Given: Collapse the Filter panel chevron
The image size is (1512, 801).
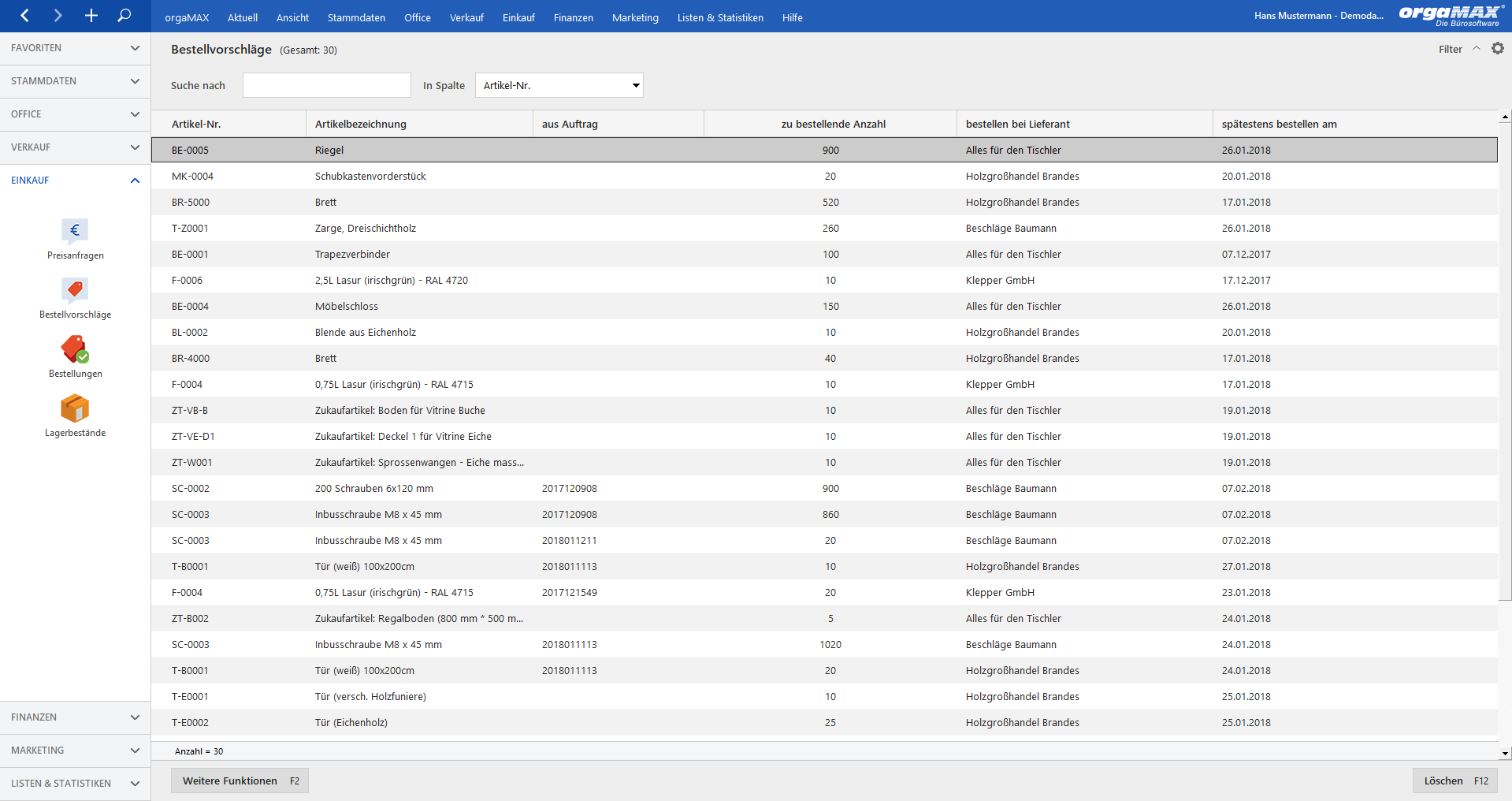Looking at the screenshot, I should click(1477, 49).
